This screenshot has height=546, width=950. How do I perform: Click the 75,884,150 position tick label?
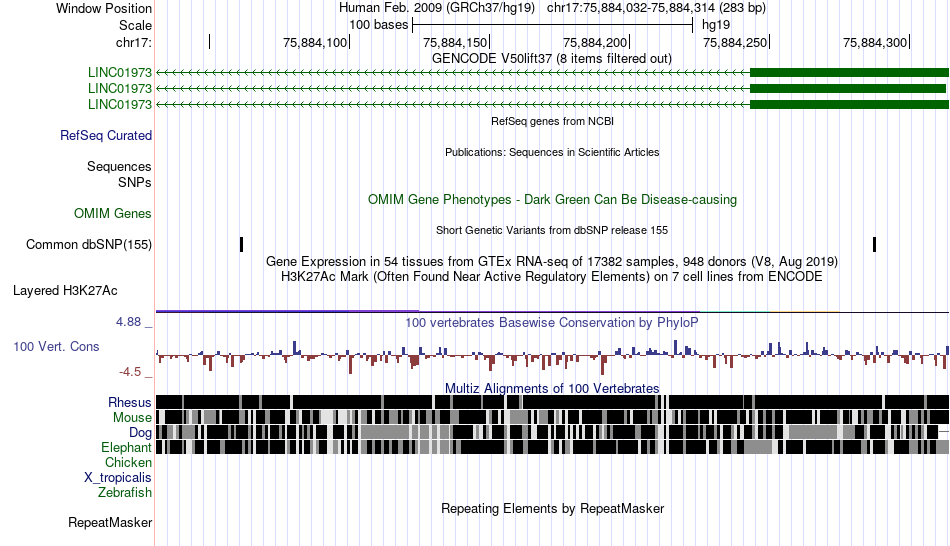pyautogui.click(x=455, y=42)
